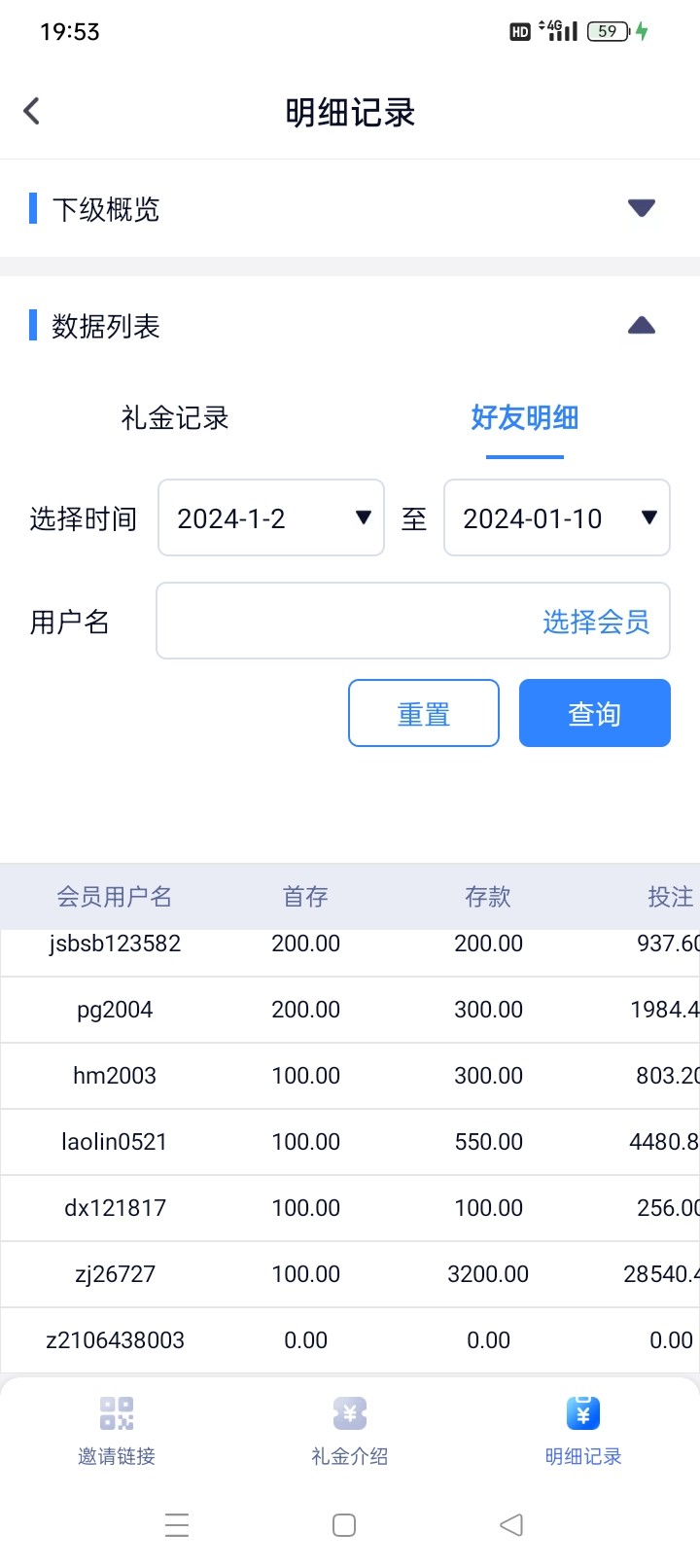Image resolution: width=700 pixels, height=1568 pixels.
Task: Click the 重置 reset button
Action: click(x=424, y=714)
